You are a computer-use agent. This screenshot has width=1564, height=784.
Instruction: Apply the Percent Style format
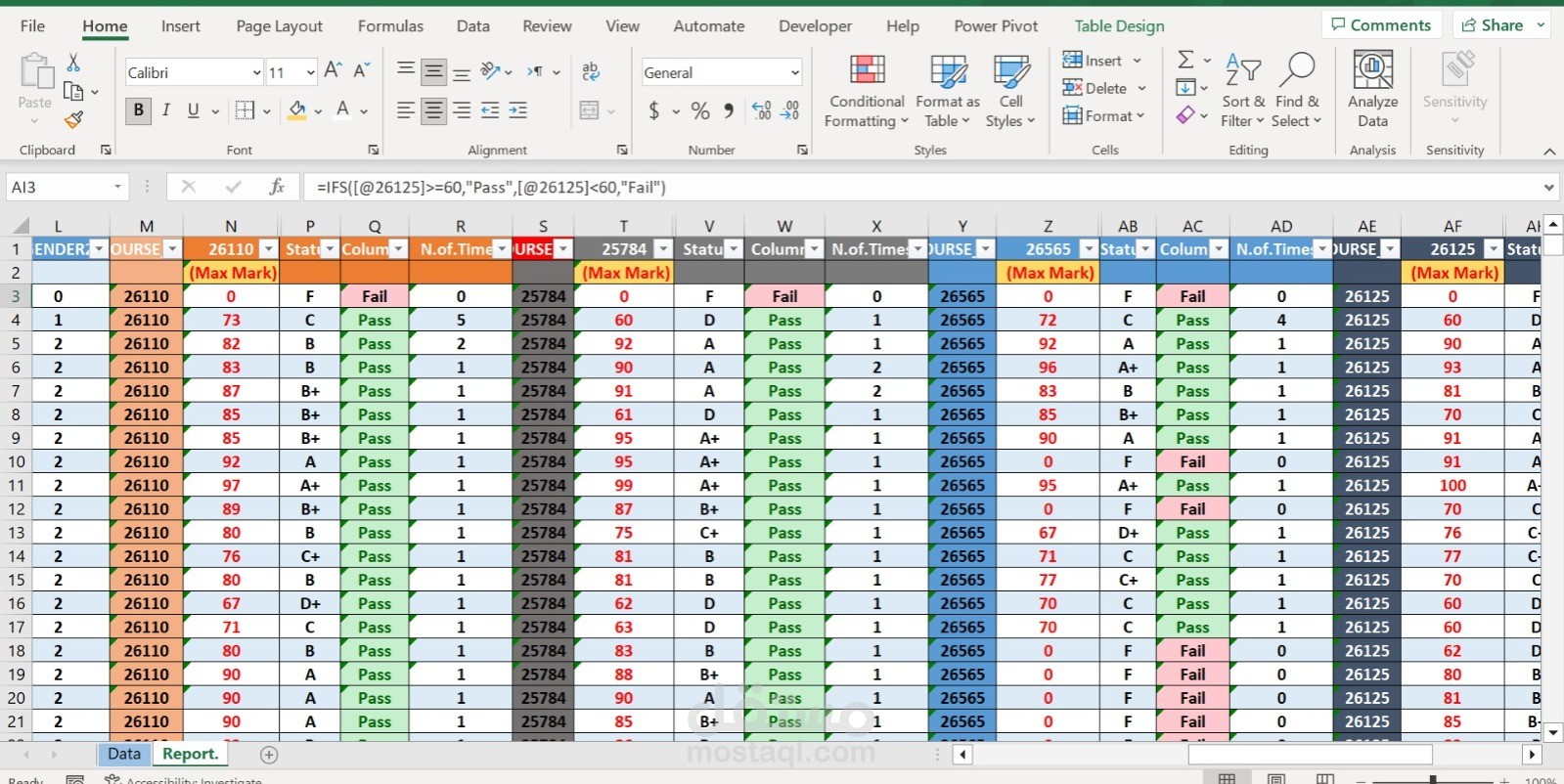coord(700,110)
